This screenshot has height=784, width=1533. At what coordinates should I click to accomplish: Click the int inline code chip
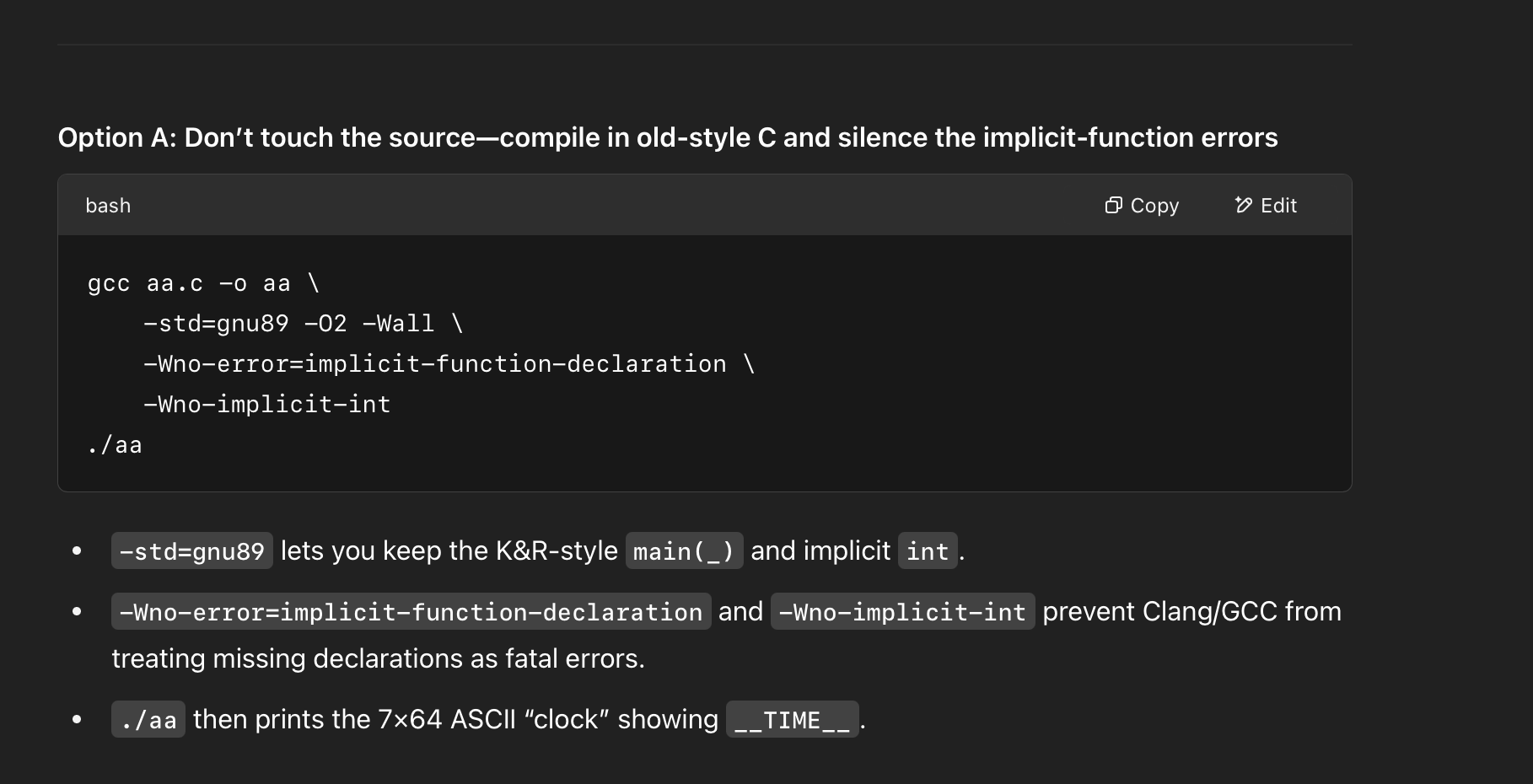pyautogui.click(x=928, y=551)
